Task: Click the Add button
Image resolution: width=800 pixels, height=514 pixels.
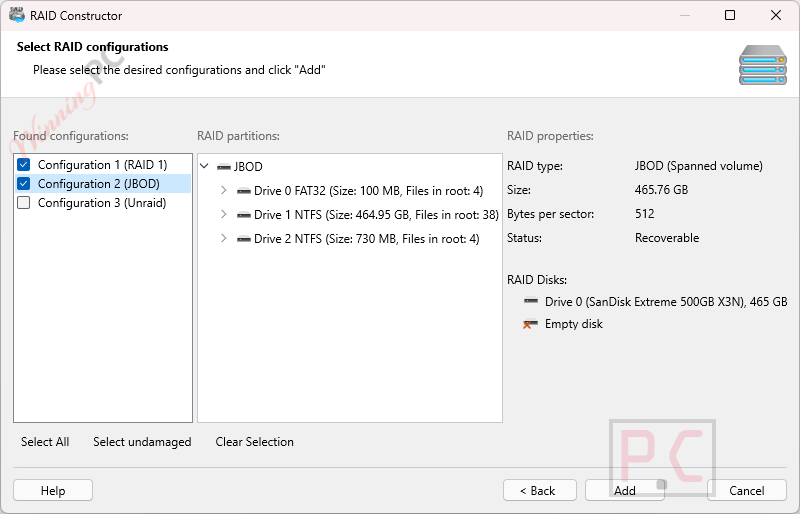Action: 624,490
